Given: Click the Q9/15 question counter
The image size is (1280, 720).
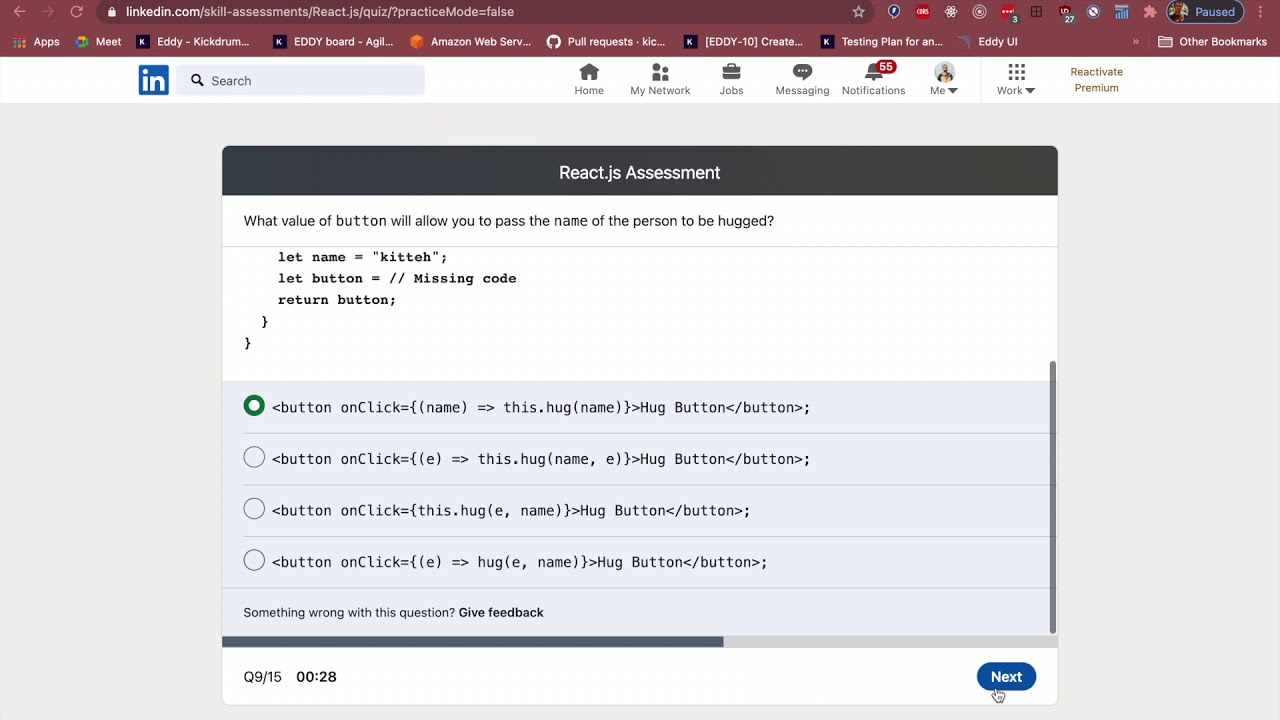Looking at the screenshot, I should [x=262, y=677].
